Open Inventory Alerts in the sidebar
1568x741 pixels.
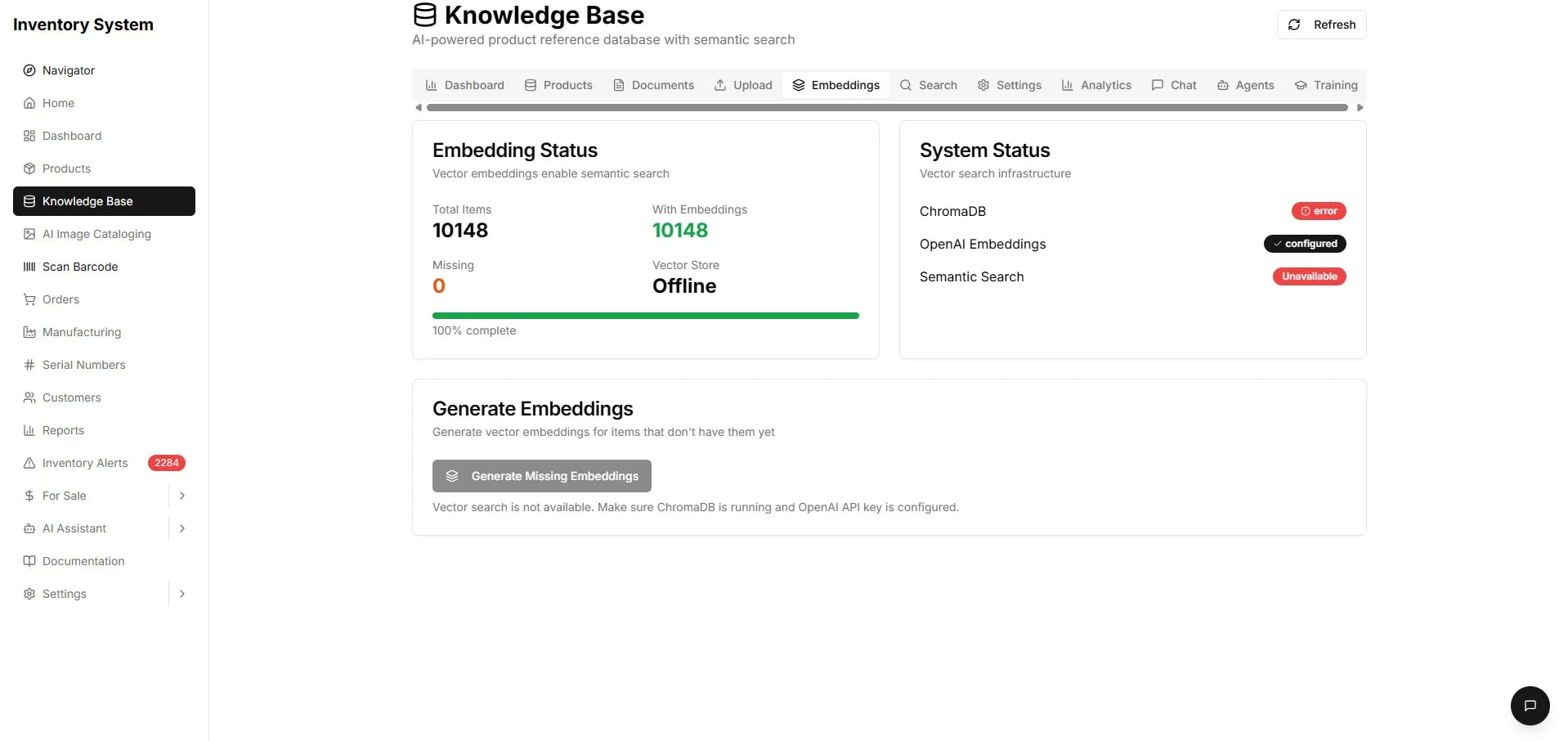[x=104, y=463]
